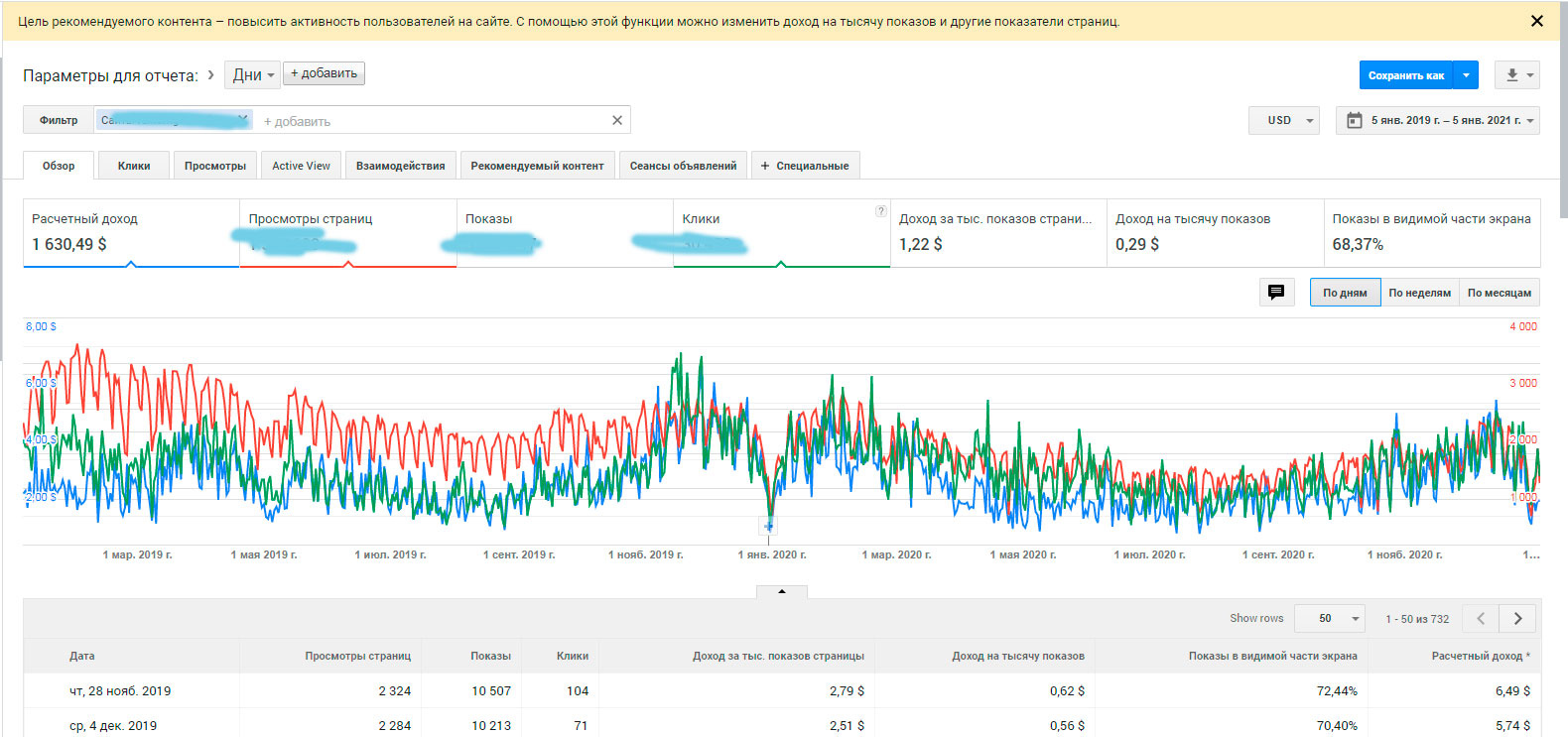The width and height of the screenshot is (1568, 737).
Task: Select По дням chart grouping
Action: 1345,293
